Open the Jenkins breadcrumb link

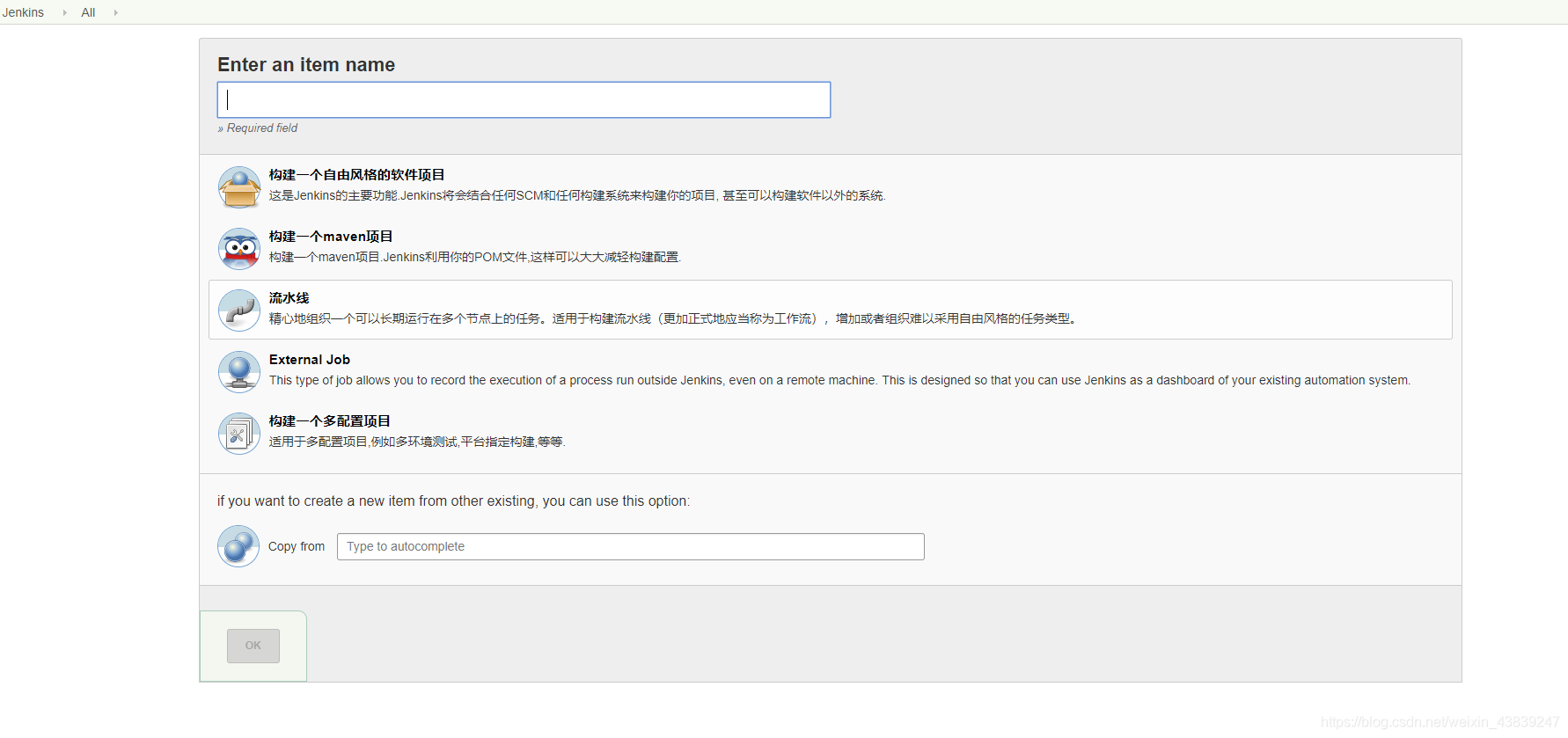[x=23, y=12]
